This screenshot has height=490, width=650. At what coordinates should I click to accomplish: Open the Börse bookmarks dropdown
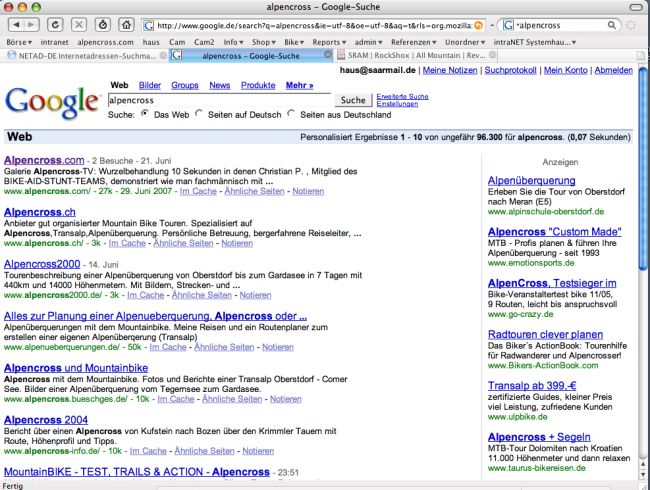[19, 42]
